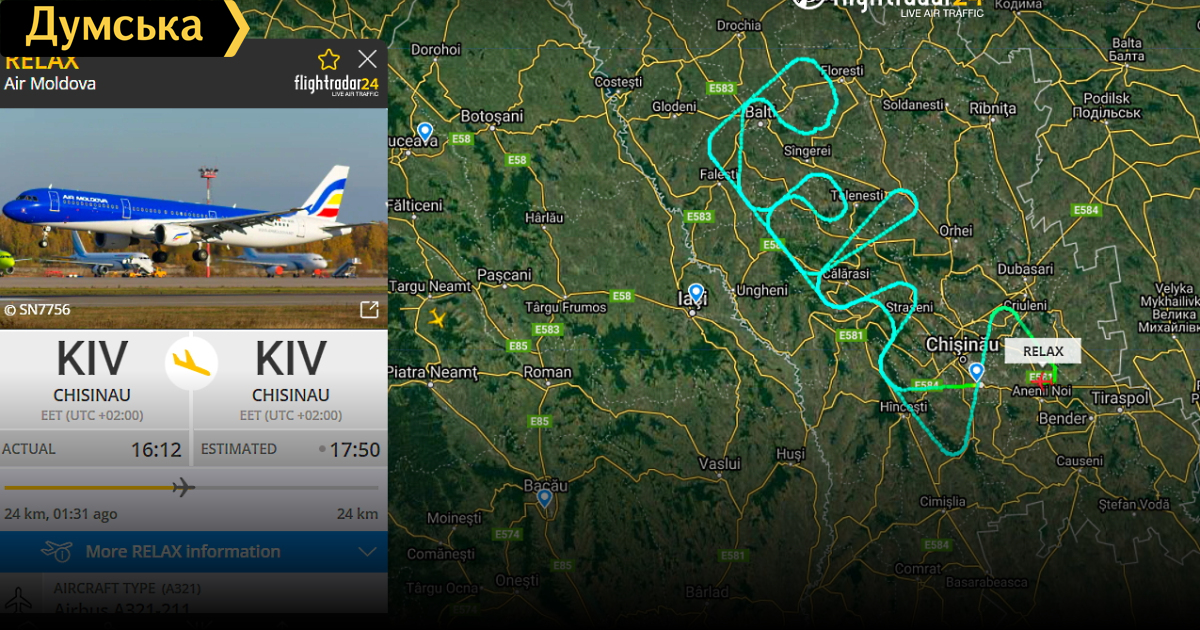1200x630 pixels.
Task: Click the Думська logo banner
Action: [x=122, y=27]
